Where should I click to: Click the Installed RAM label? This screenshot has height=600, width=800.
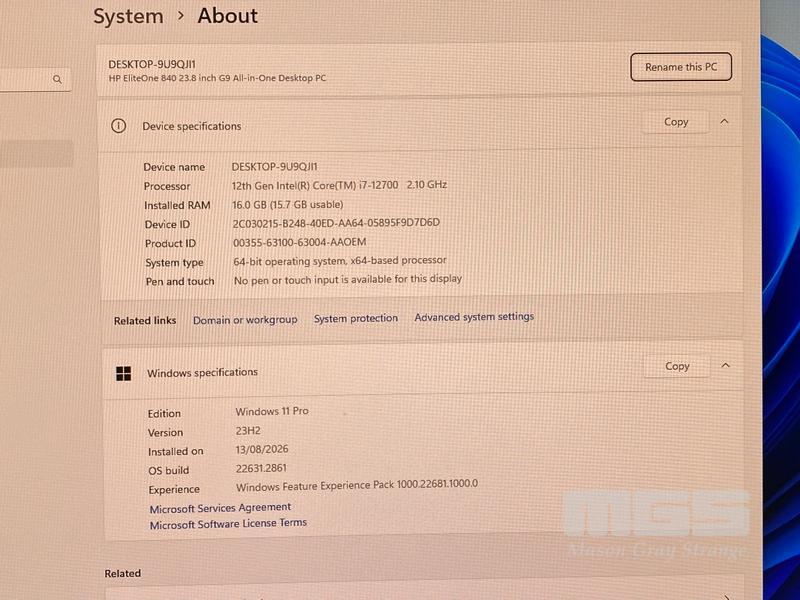[177, 205]
